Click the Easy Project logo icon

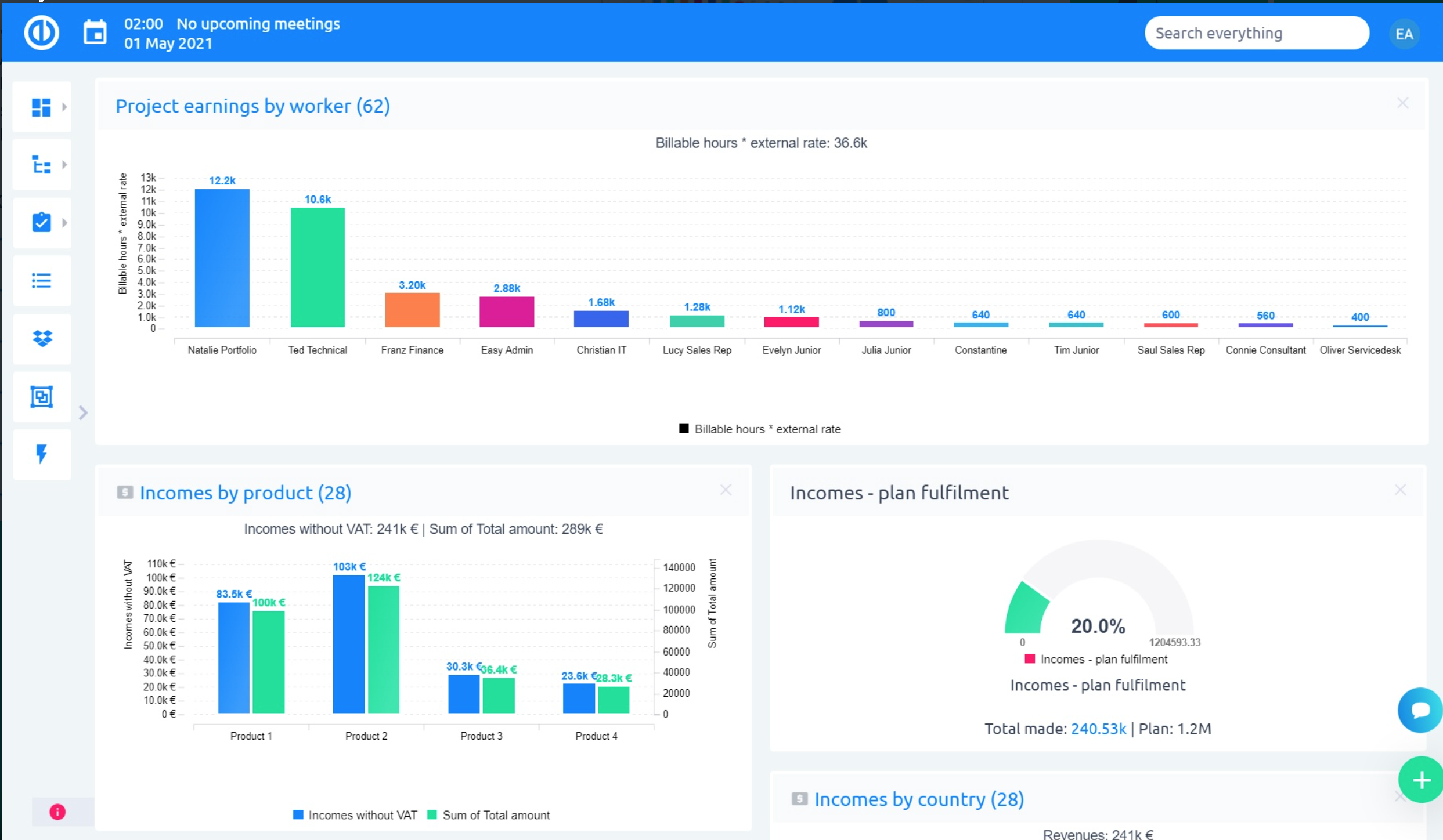[41, 32]
